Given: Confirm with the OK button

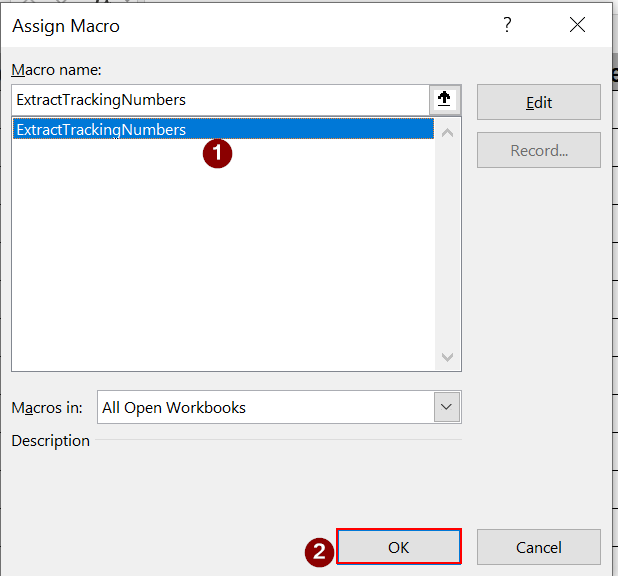Looking at the screenshot, I should click(398, 547).
